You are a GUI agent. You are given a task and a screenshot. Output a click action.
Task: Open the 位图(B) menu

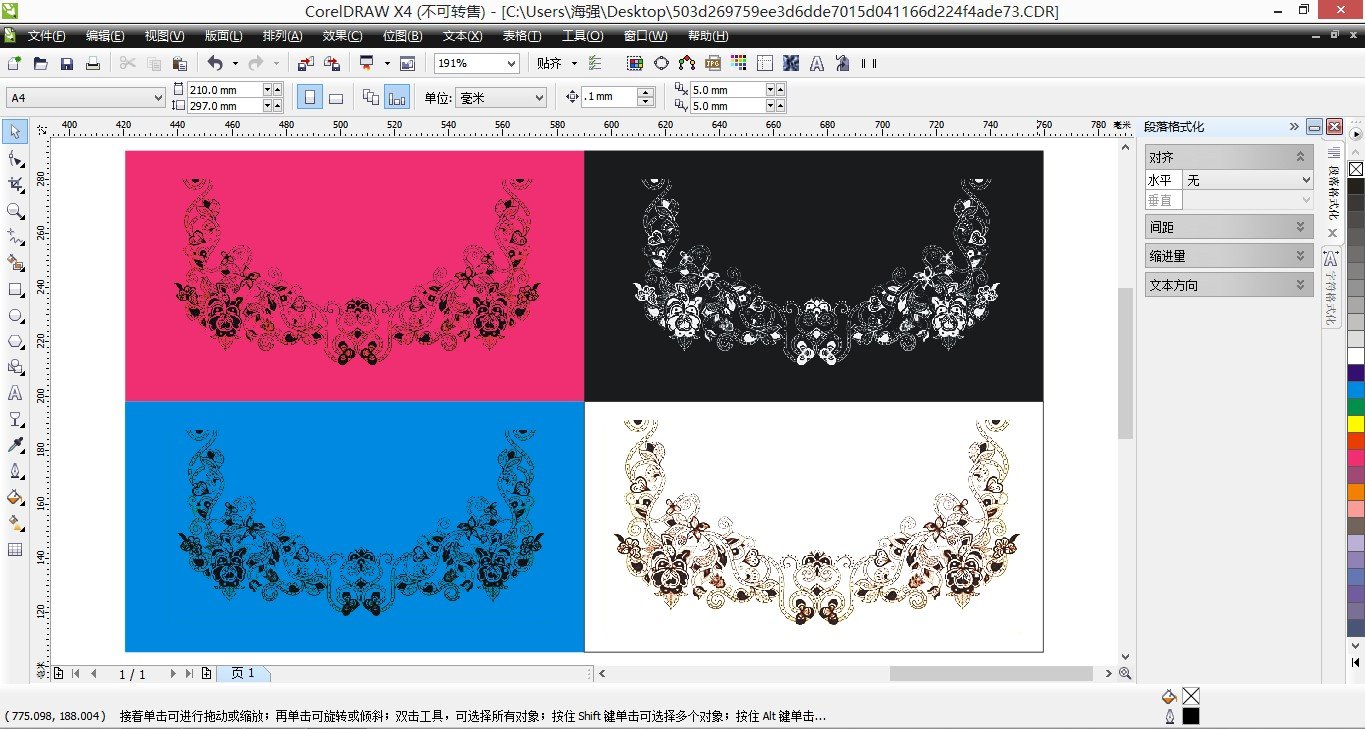(x=402, y=36)
